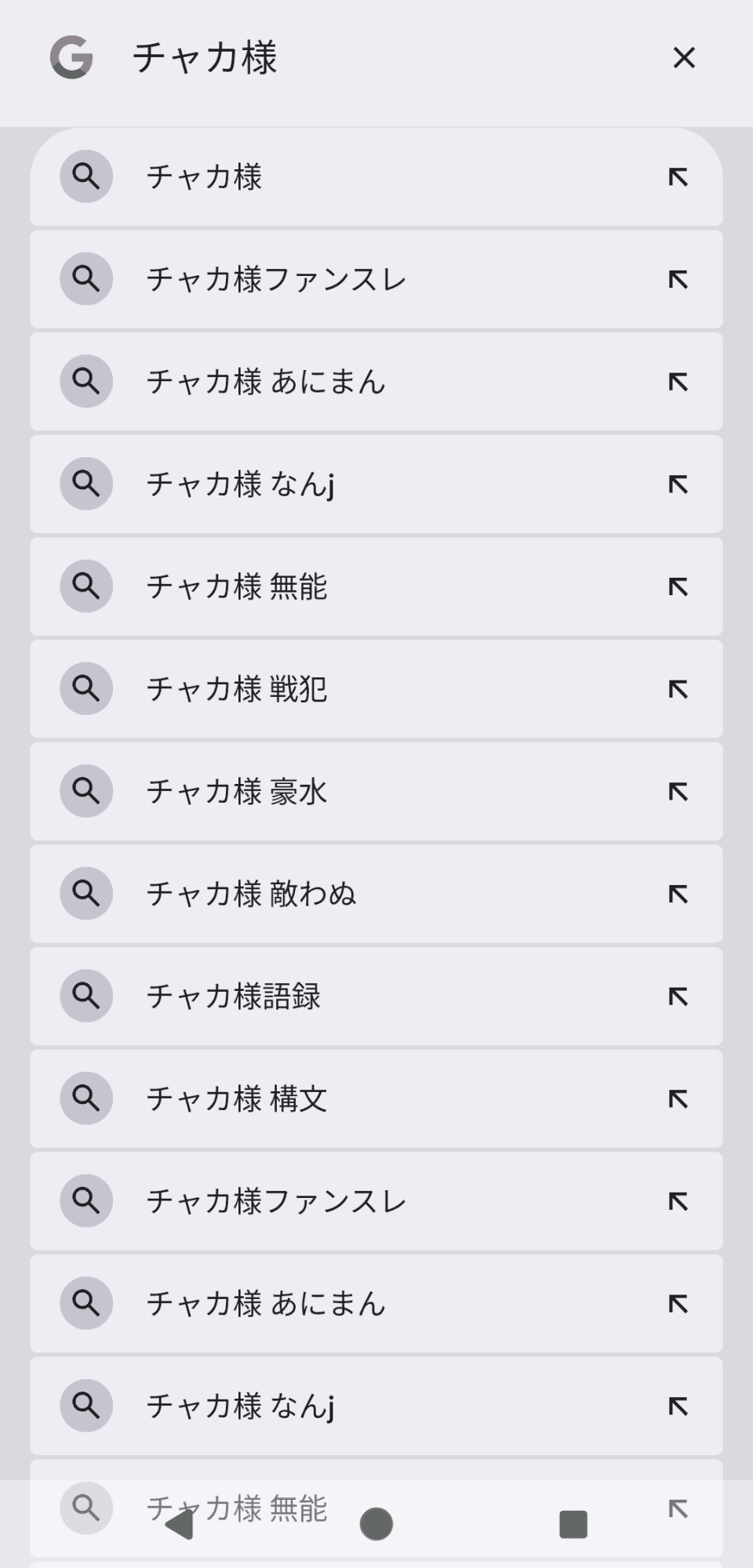Open the チャカ様語録 suggestion
Image resolution: width=753 pixels, height=1568 pixels.
(234, 996)
